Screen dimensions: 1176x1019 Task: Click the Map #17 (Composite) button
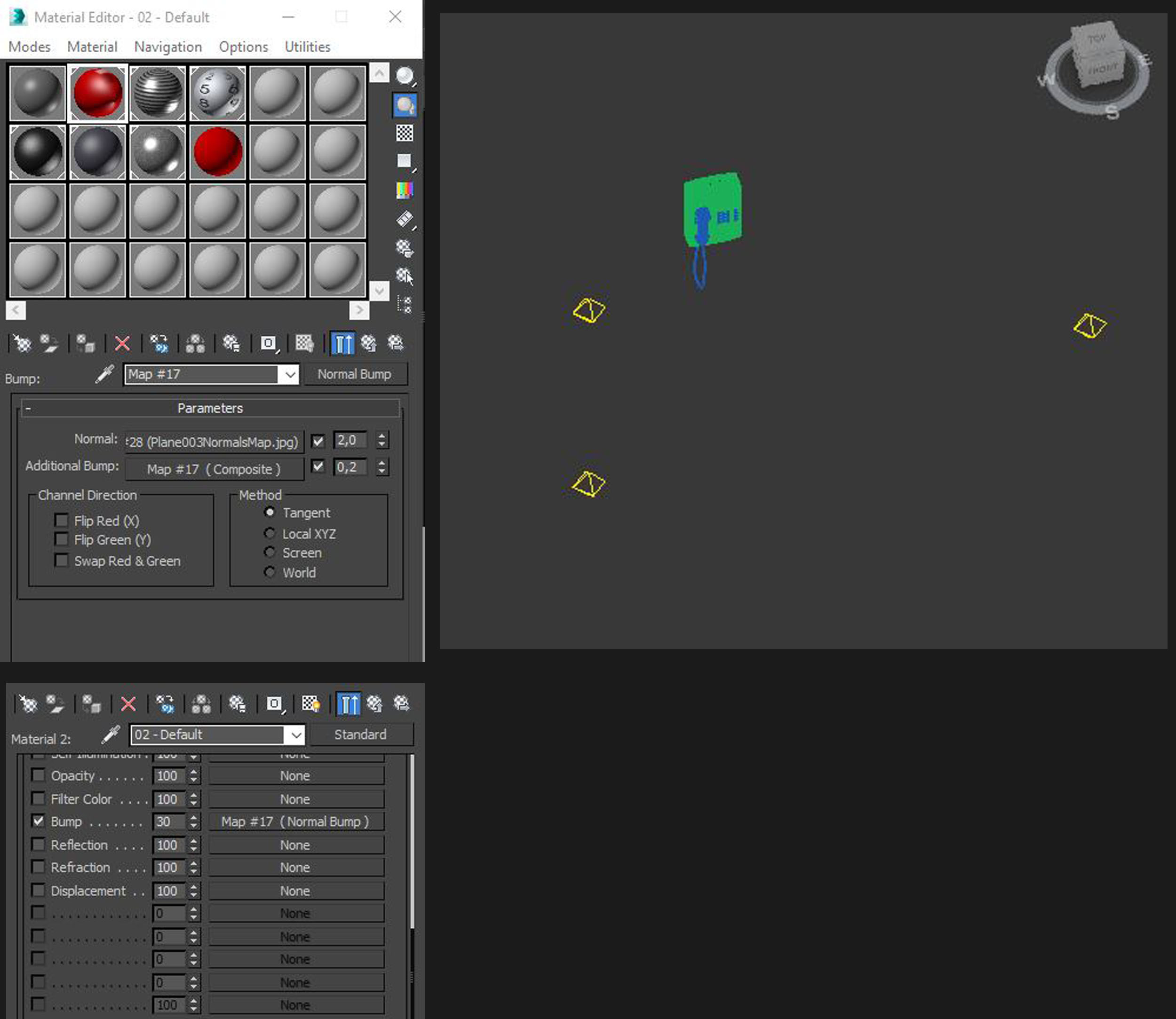(215, 469)
